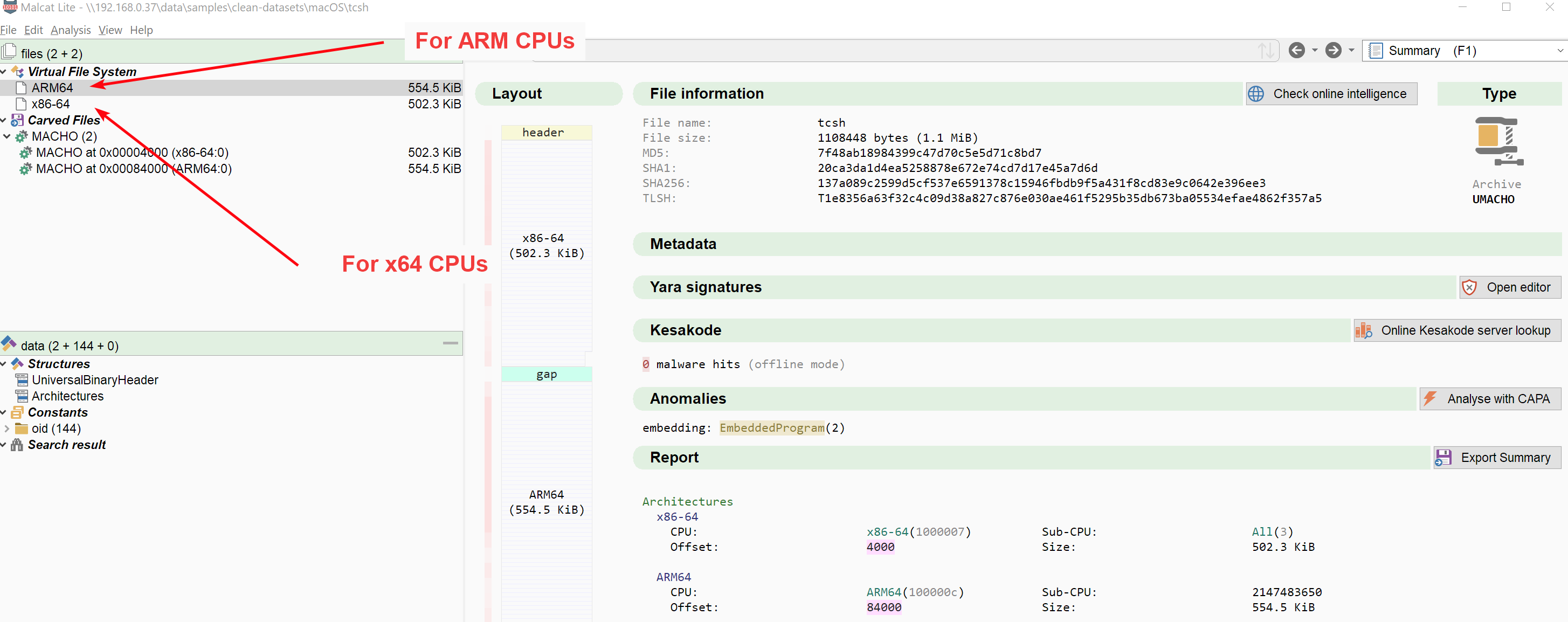The image size is (1568, 622).
Task: Click the SHA1 hash value
Action: pyautogui.click(x=957, y=168)
